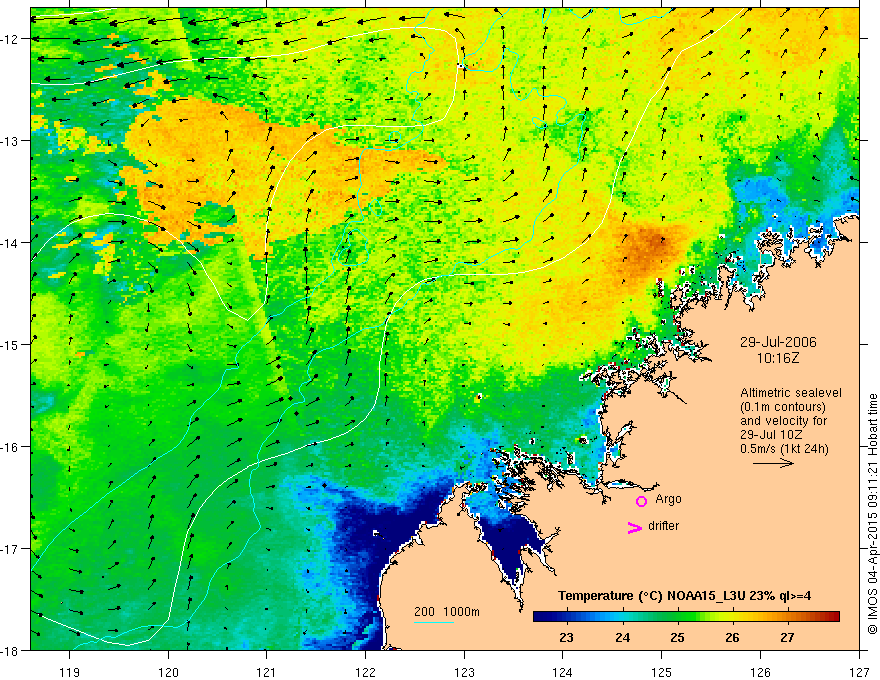The height and width of the screenshot is (680, 880).
Task: Click the '29-Jul-2006' date text
Action: pos(778,342)
